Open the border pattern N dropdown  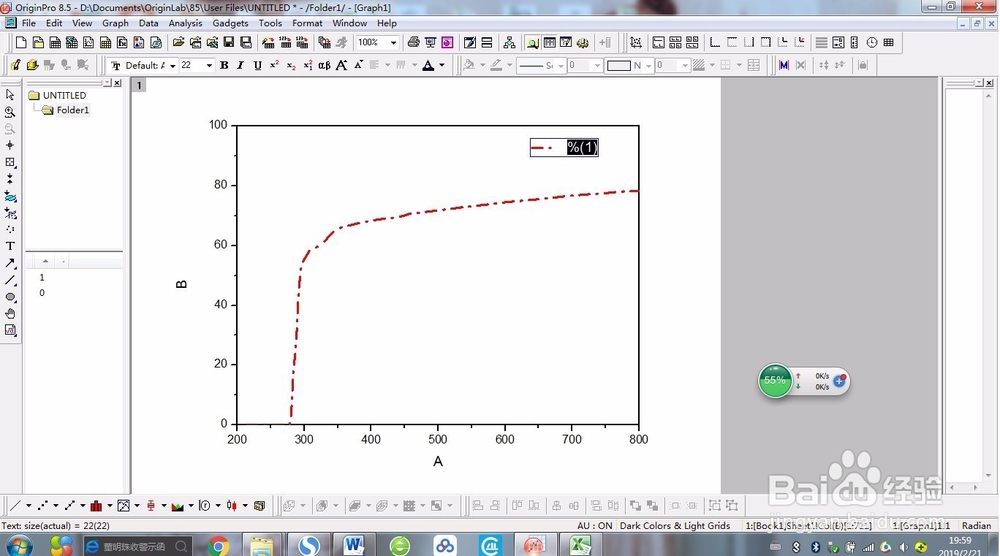click(x=649, y=65)
